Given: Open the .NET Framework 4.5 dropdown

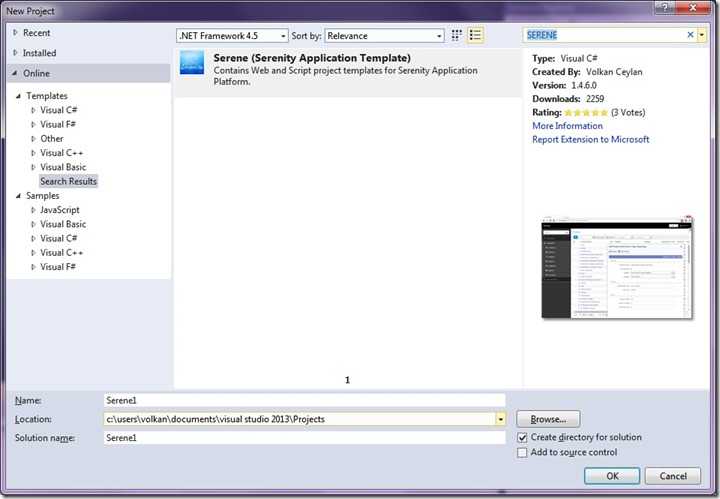Looking at the screenshot, I should coord(232,36).
